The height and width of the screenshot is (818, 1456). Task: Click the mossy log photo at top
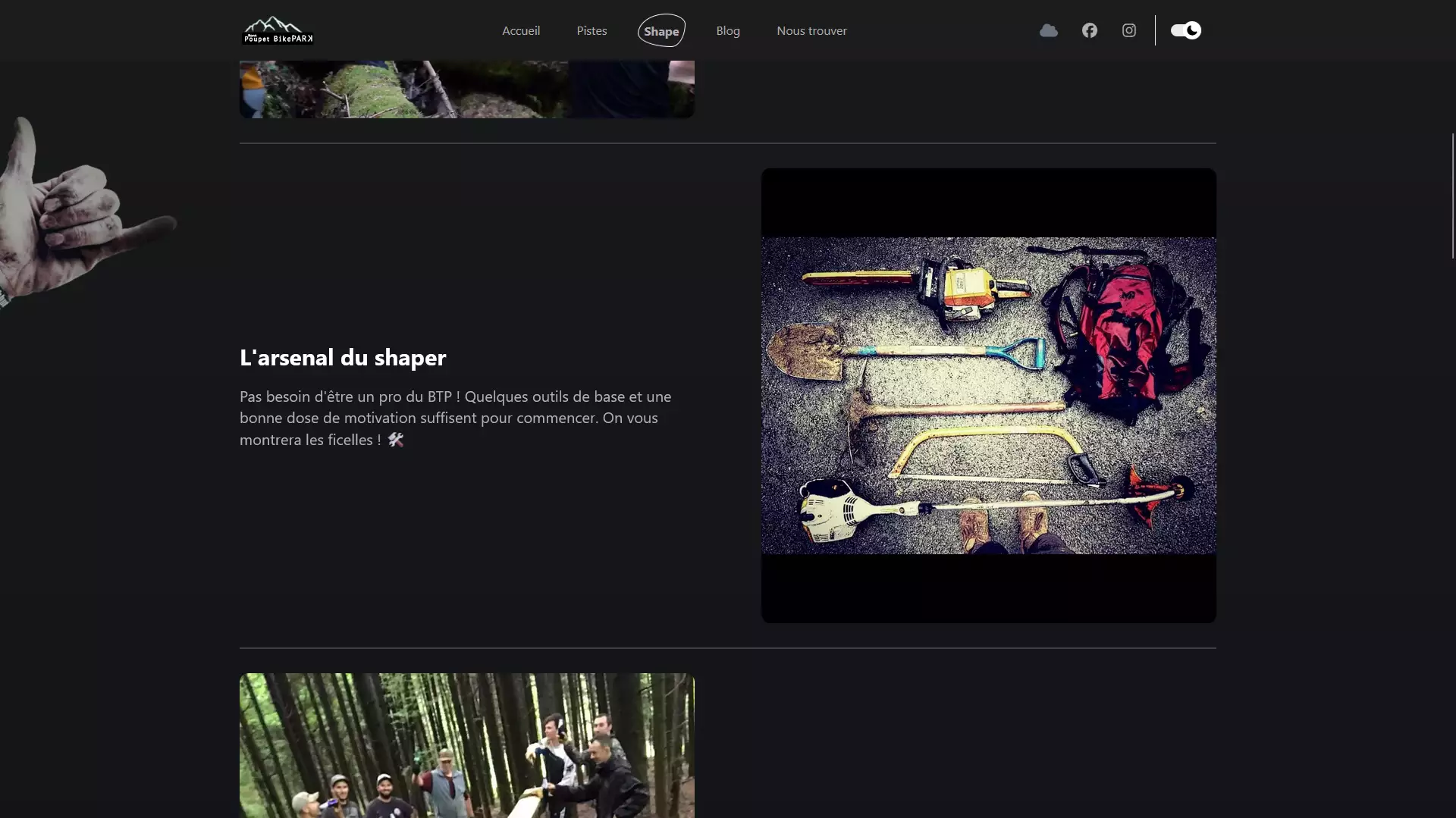[466, 89]
